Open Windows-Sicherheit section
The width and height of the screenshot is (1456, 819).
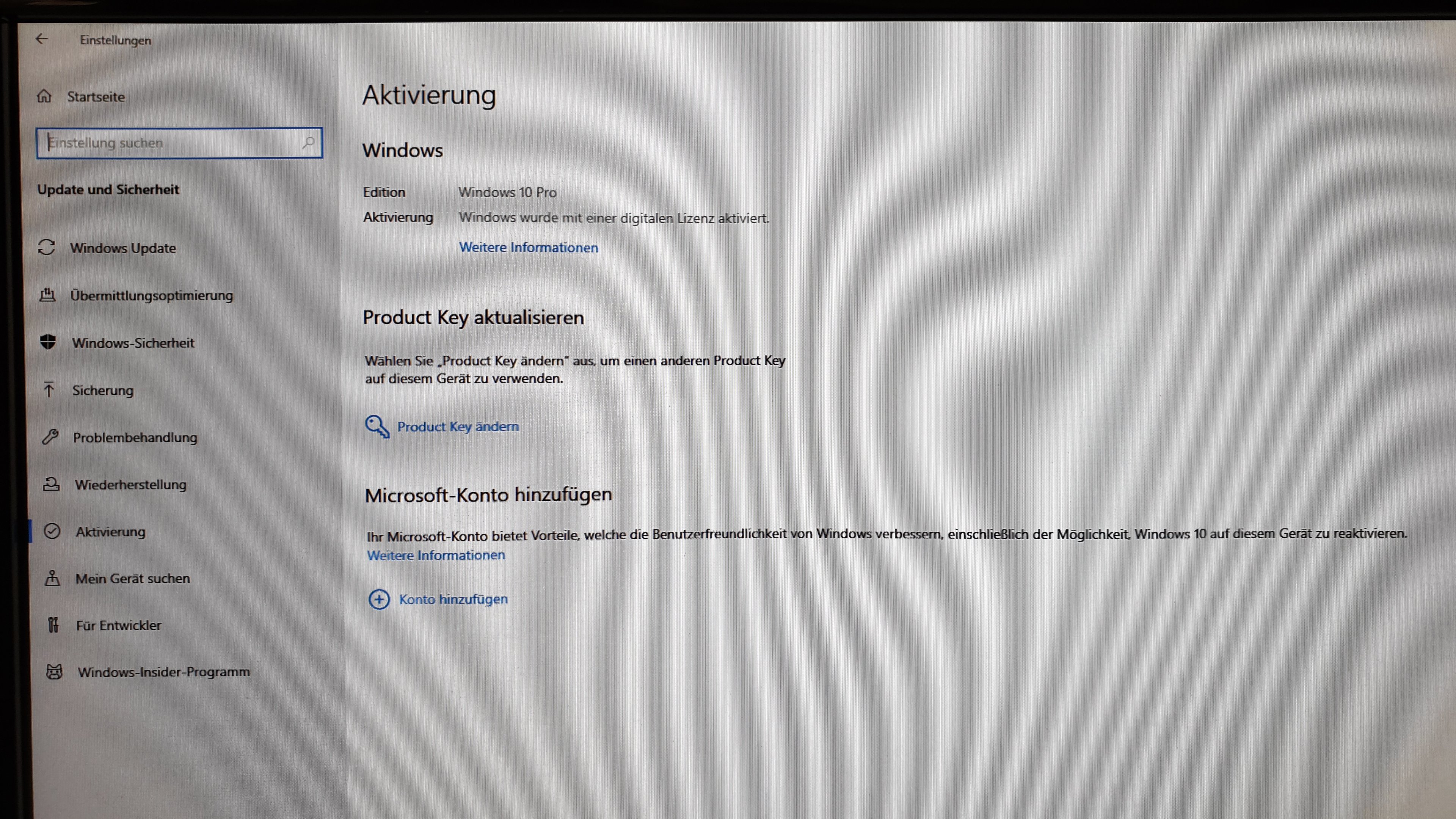133,343
